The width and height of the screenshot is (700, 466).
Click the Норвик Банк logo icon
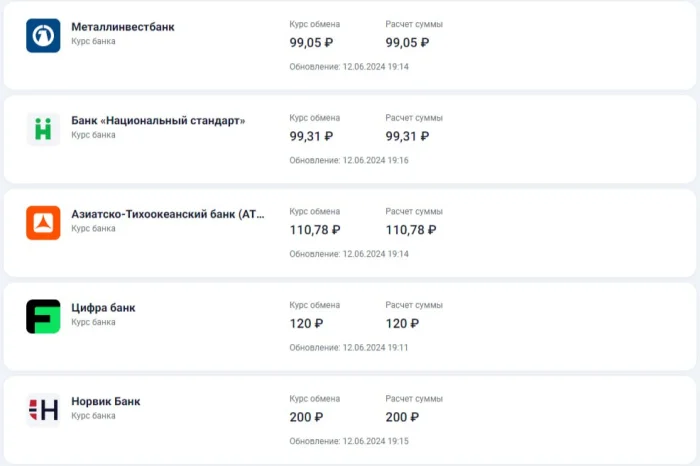click(x=43, y=409)
